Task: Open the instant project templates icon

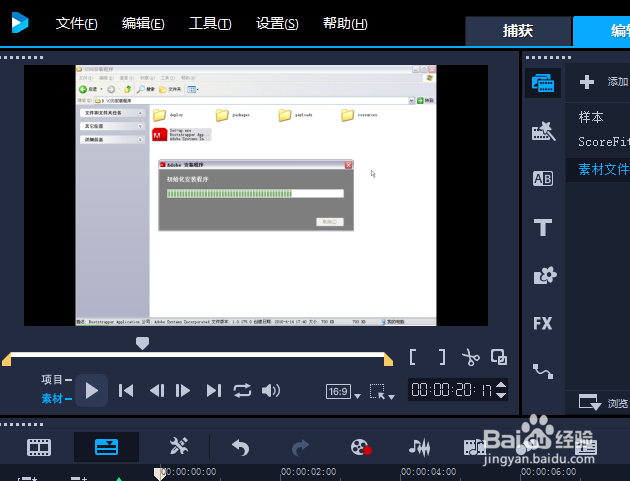Action: 543,131
